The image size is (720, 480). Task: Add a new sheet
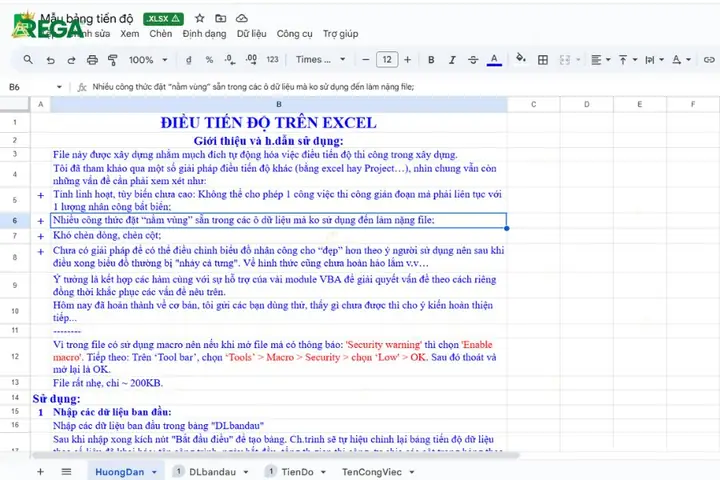pyautogui.click(x=40, y=472)
